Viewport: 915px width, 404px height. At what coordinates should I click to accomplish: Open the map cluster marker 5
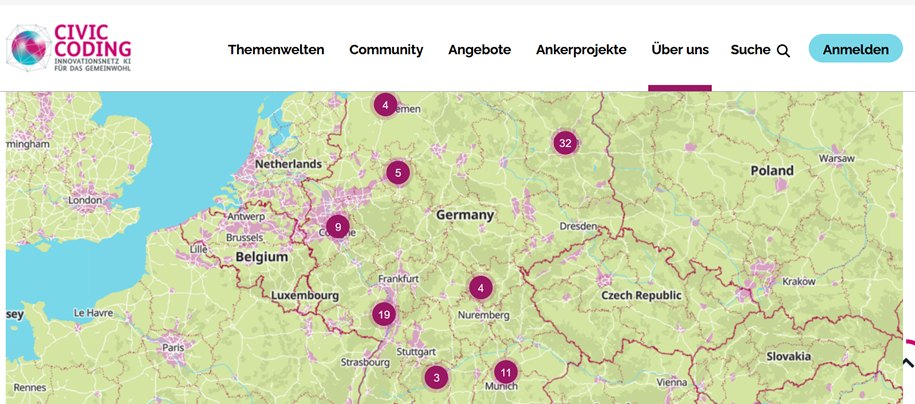[x=398, y=173]
